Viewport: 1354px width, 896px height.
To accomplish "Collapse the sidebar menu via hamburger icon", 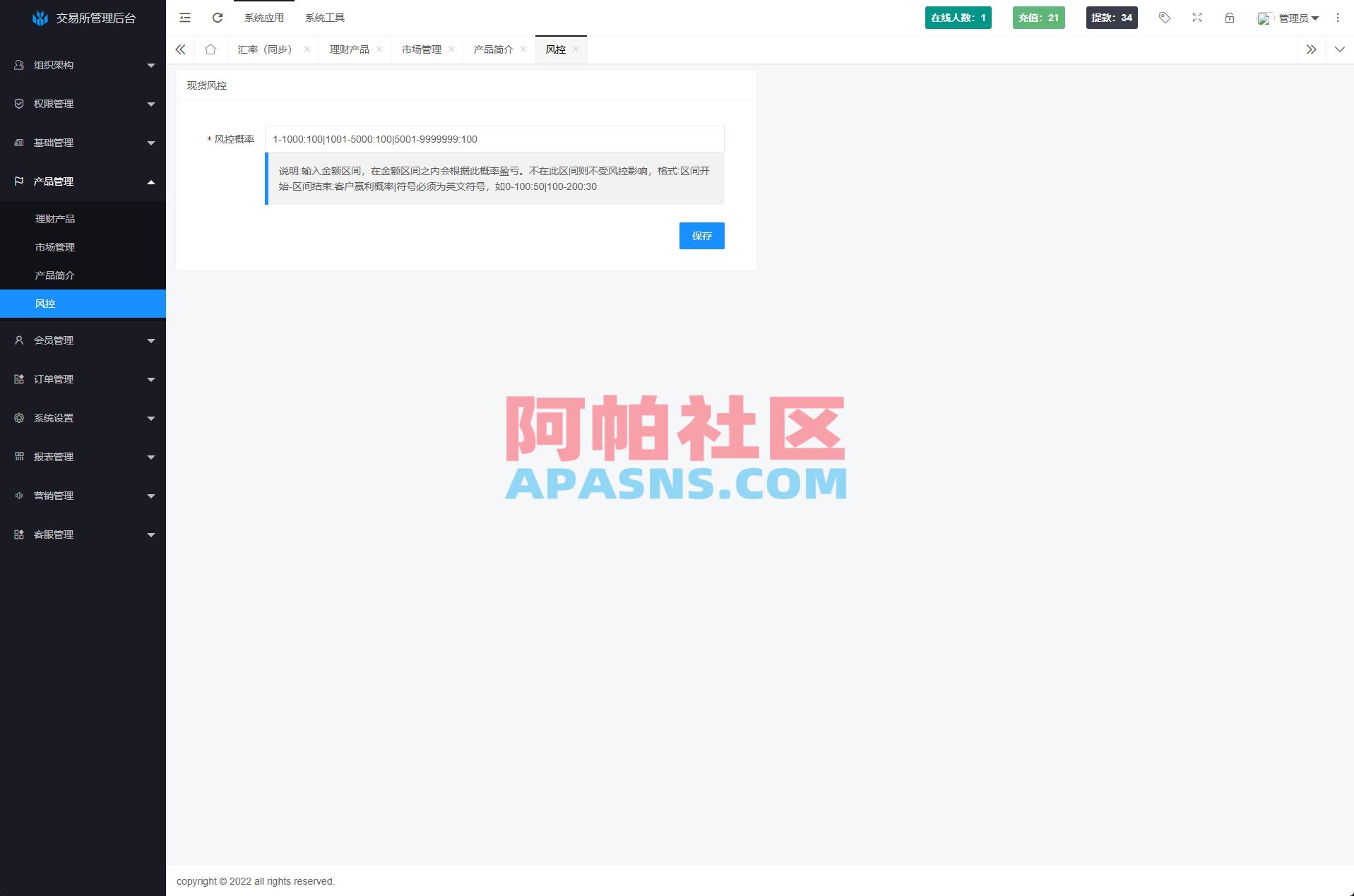I will [184, 18].
